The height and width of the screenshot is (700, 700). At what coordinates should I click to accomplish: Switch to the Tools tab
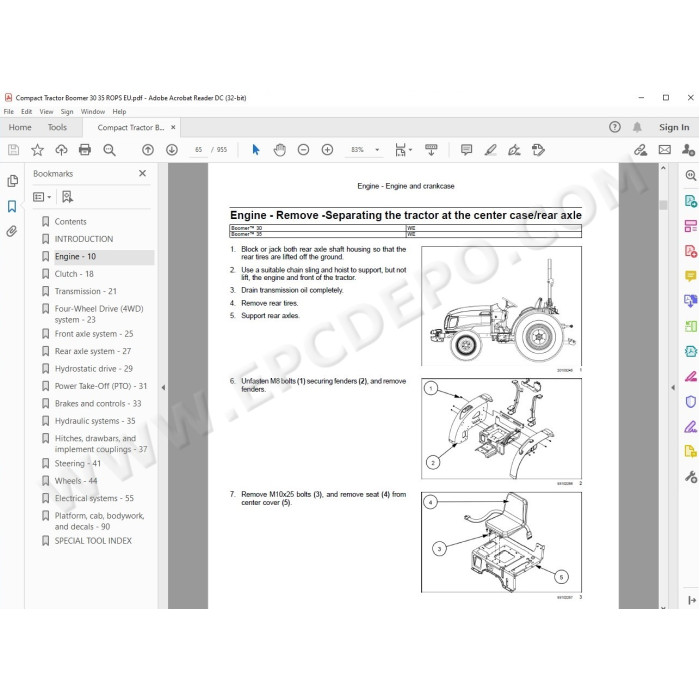point(57,127)
